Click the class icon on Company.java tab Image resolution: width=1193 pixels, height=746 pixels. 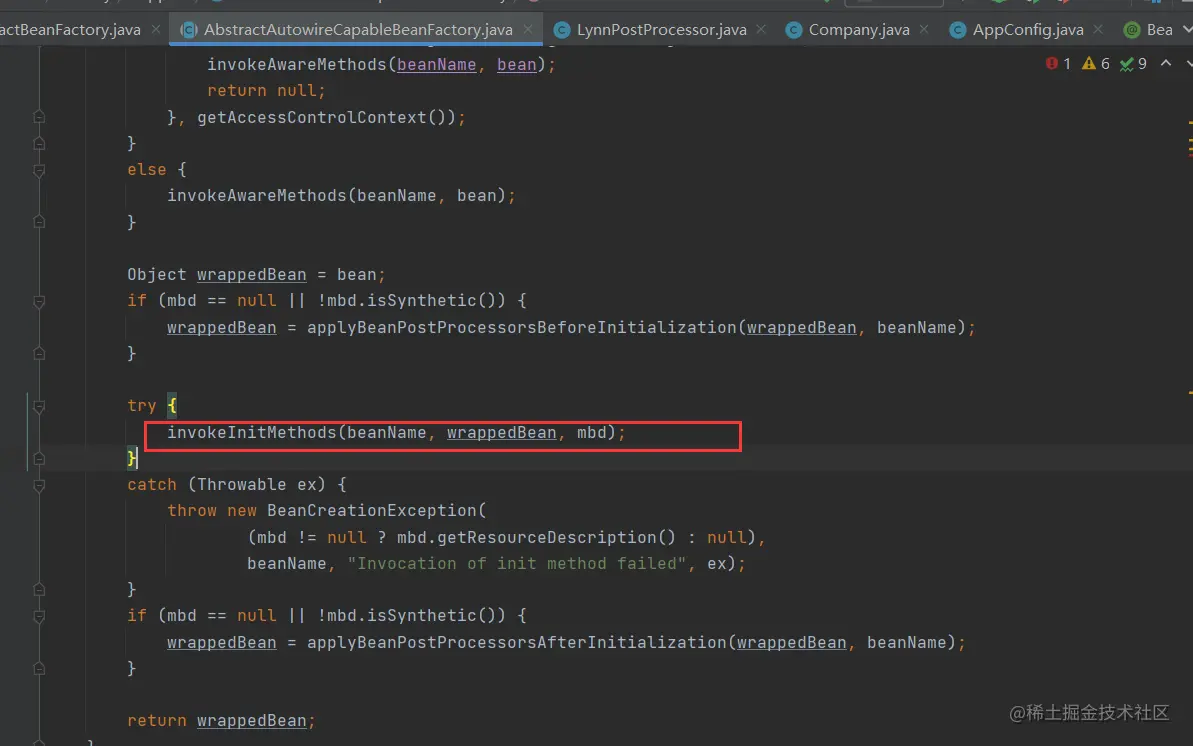794,30
